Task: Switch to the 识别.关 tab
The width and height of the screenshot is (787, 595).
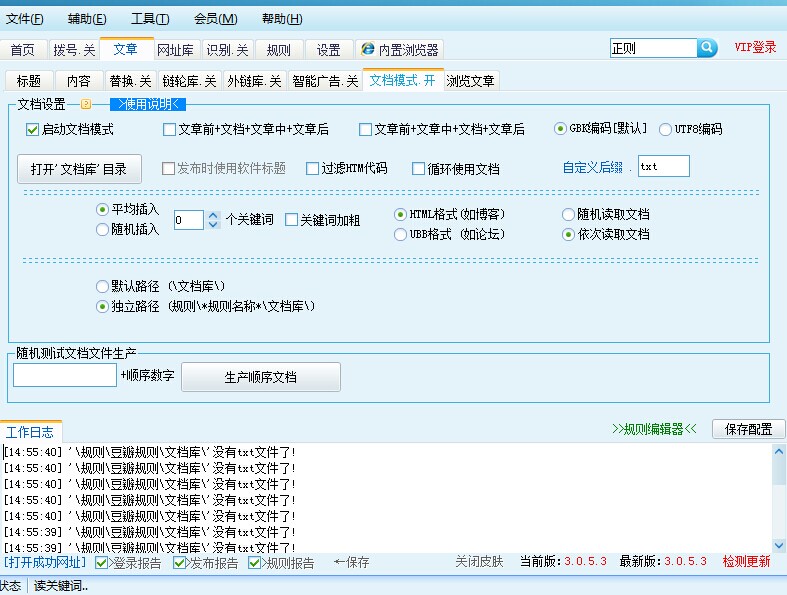Action: pos(227,50)
